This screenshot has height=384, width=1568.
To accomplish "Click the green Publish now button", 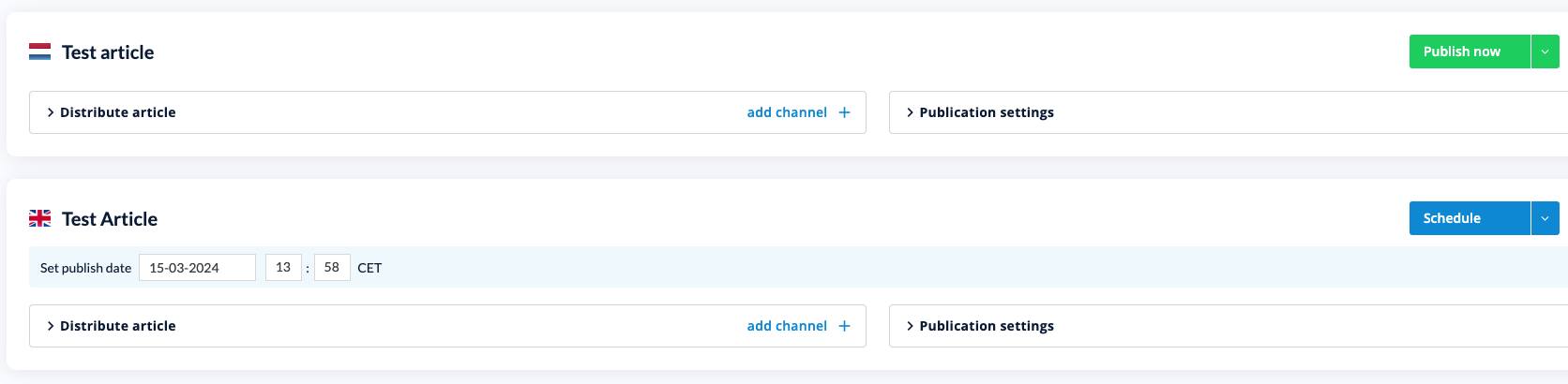I will click(1470, 52).
